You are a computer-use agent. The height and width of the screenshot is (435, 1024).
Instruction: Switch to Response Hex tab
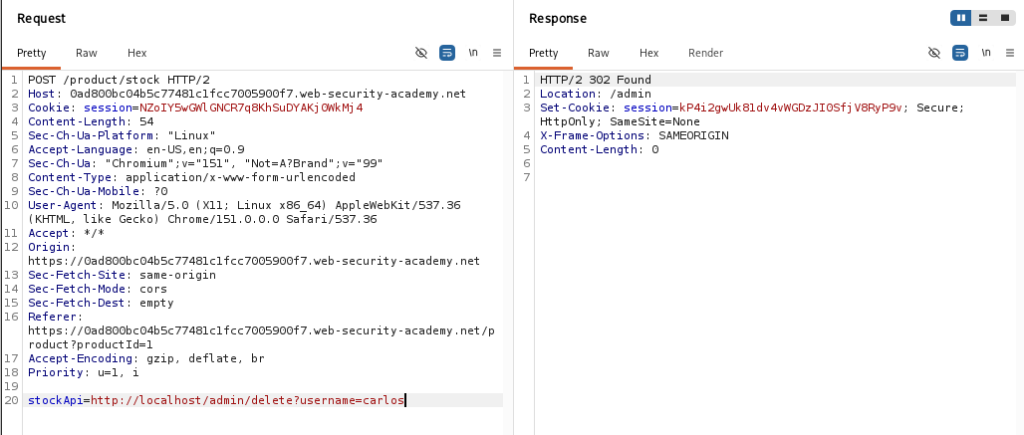coord(649,54)
